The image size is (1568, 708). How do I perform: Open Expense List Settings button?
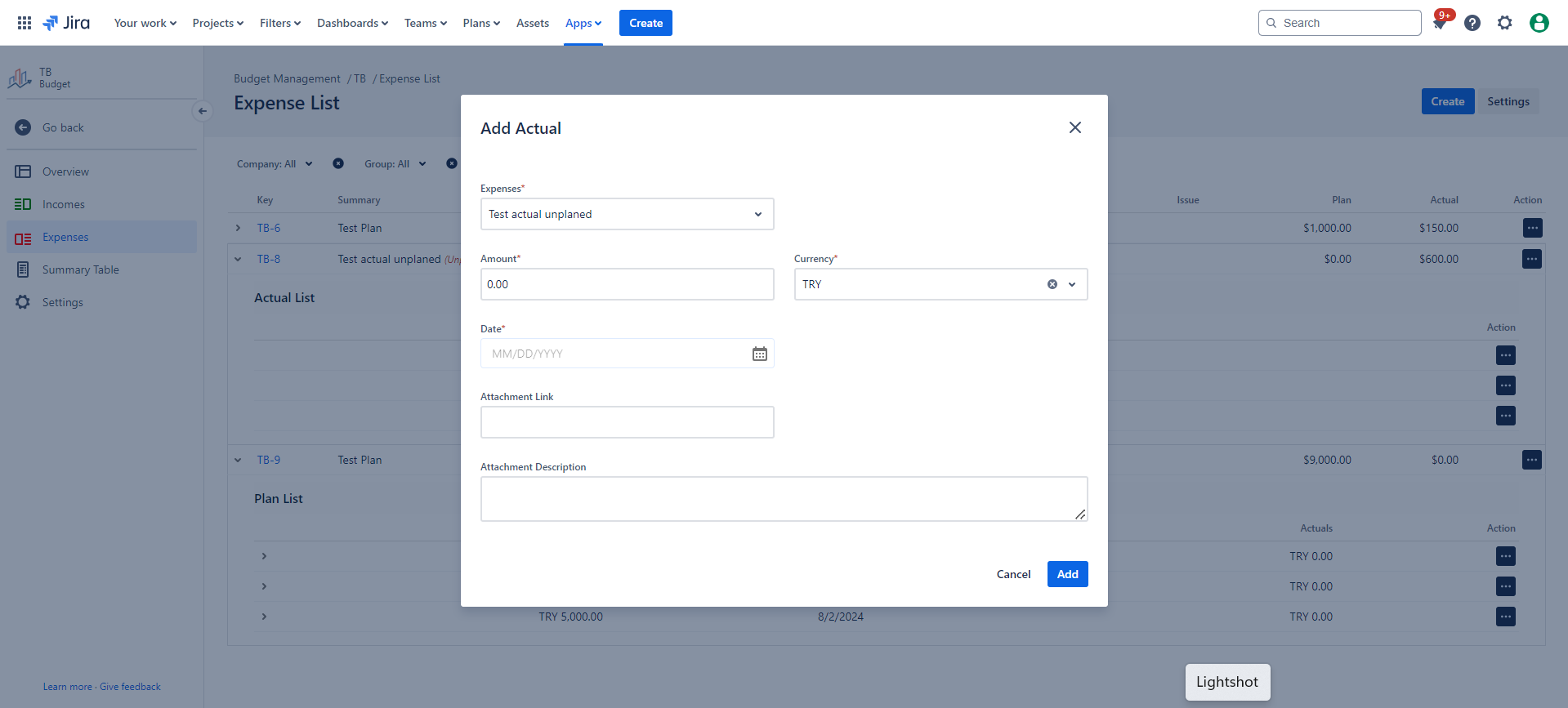tap(1508, 101)
